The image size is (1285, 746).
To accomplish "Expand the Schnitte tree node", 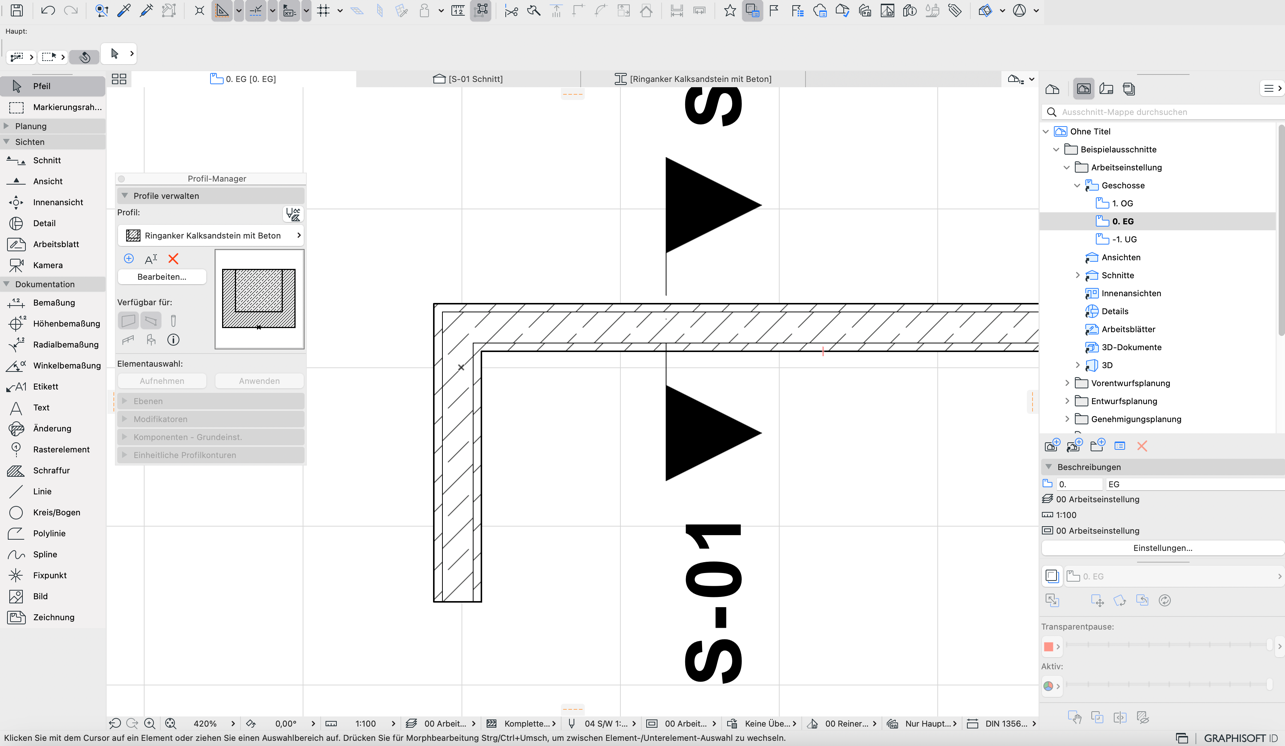I will tap(1077, 275).
